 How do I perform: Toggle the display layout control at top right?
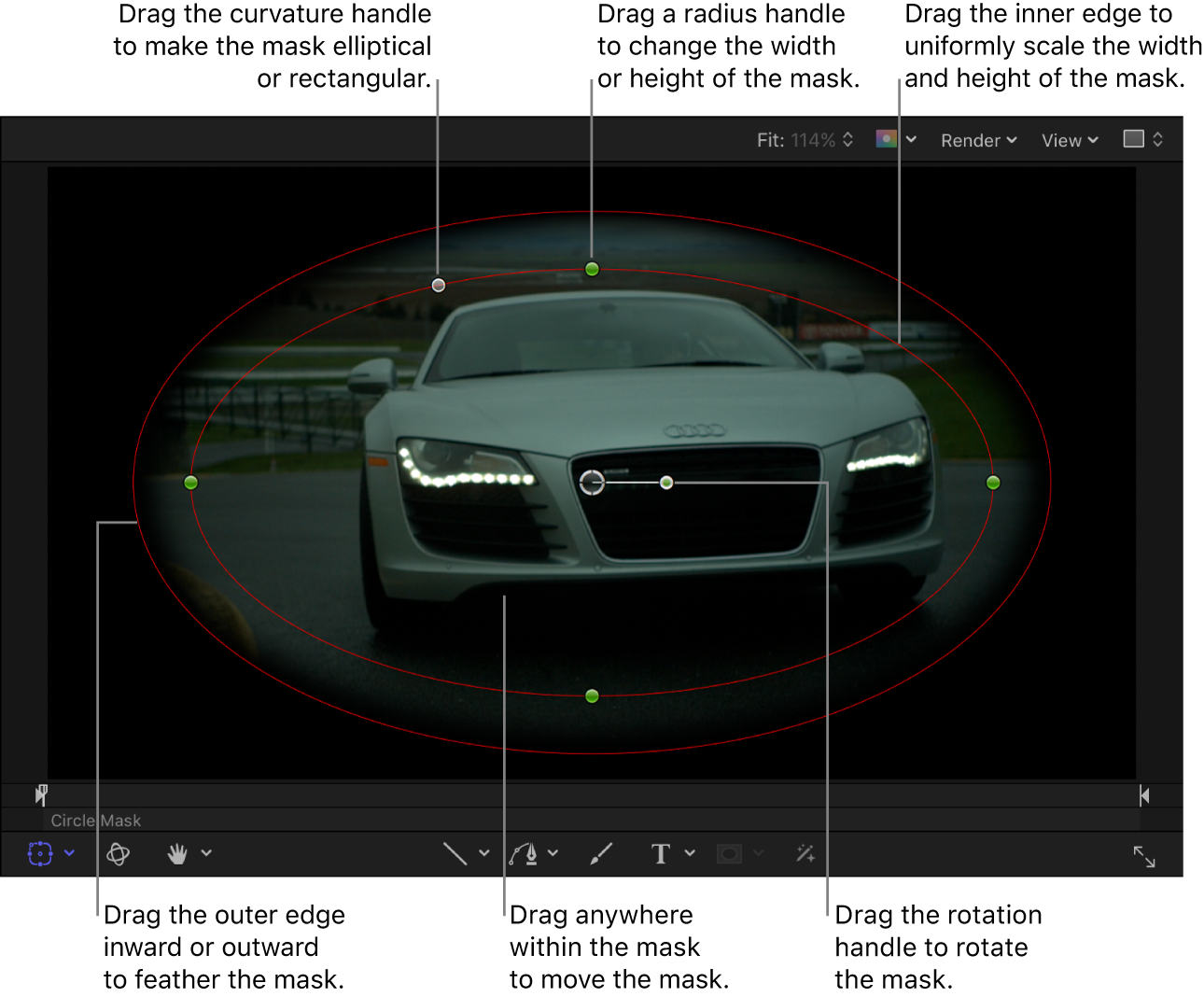coord(1141,139)
